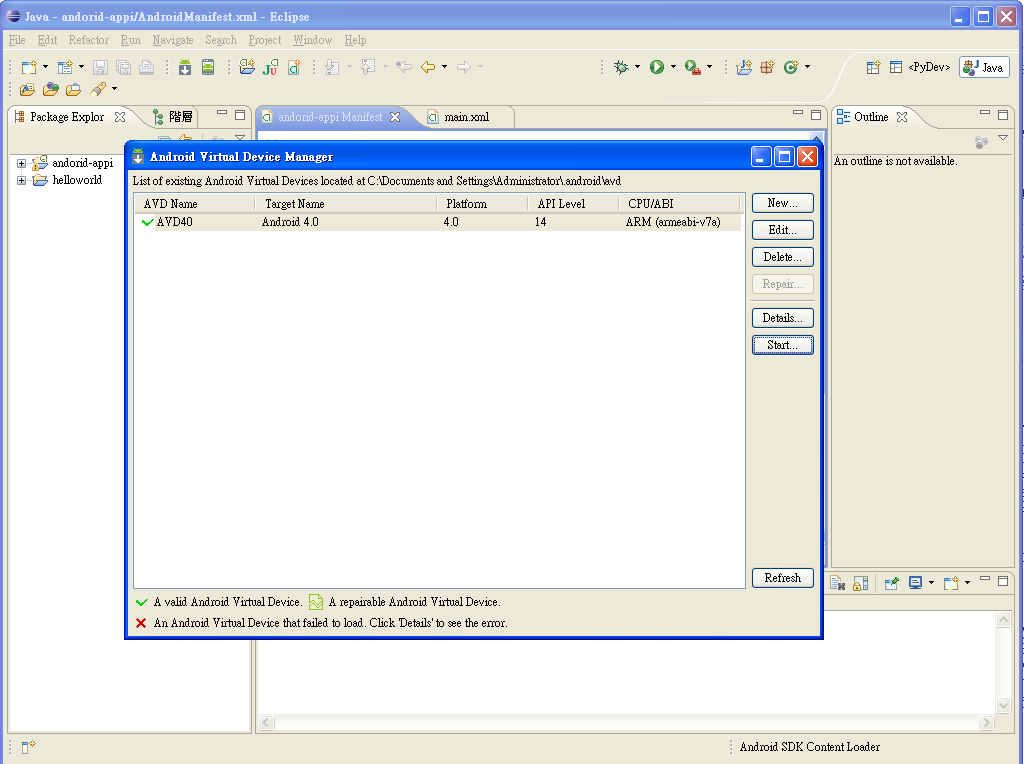Switch to the Java perspective
Screen dimensions: 1024x764
click(984, 67)
